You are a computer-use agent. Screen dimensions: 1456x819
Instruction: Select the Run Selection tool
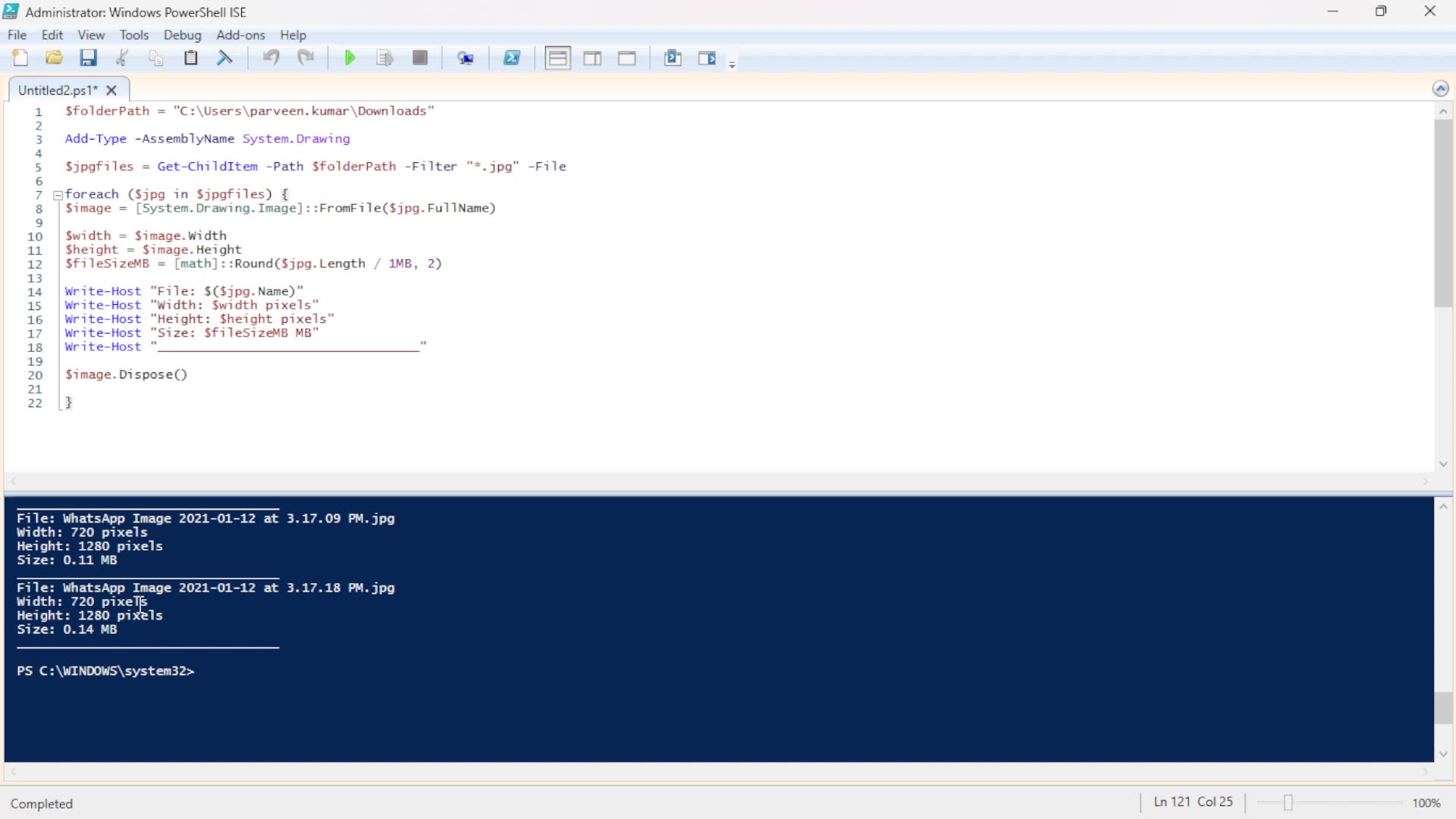[x=384, y=58]
